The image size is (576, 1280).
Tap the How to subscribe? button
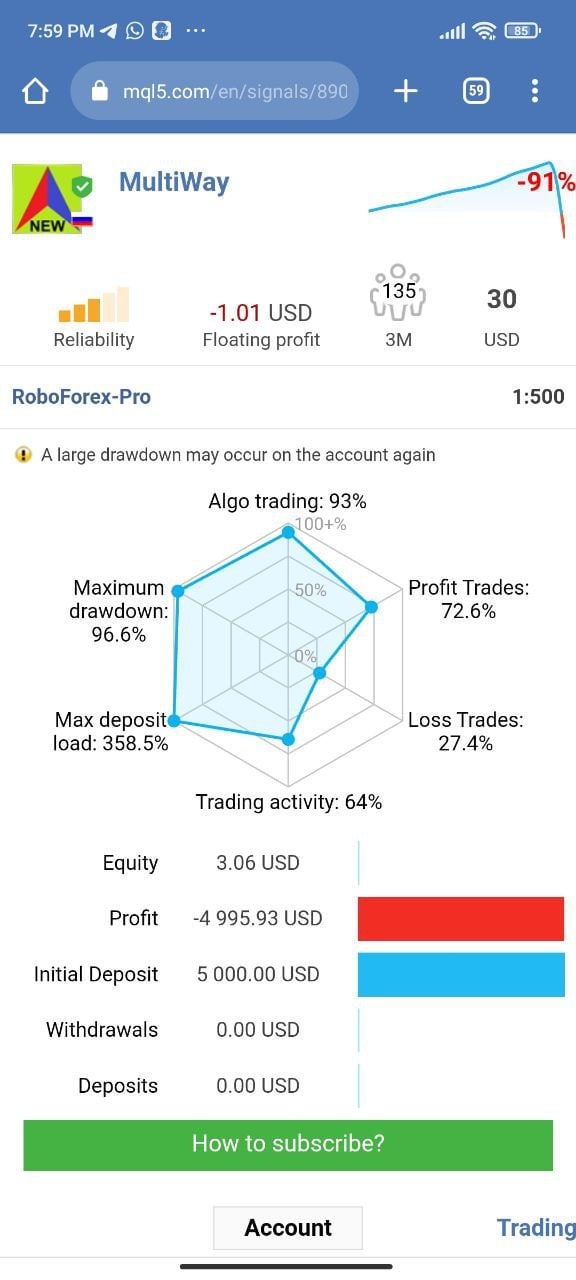coord(288,1144)
